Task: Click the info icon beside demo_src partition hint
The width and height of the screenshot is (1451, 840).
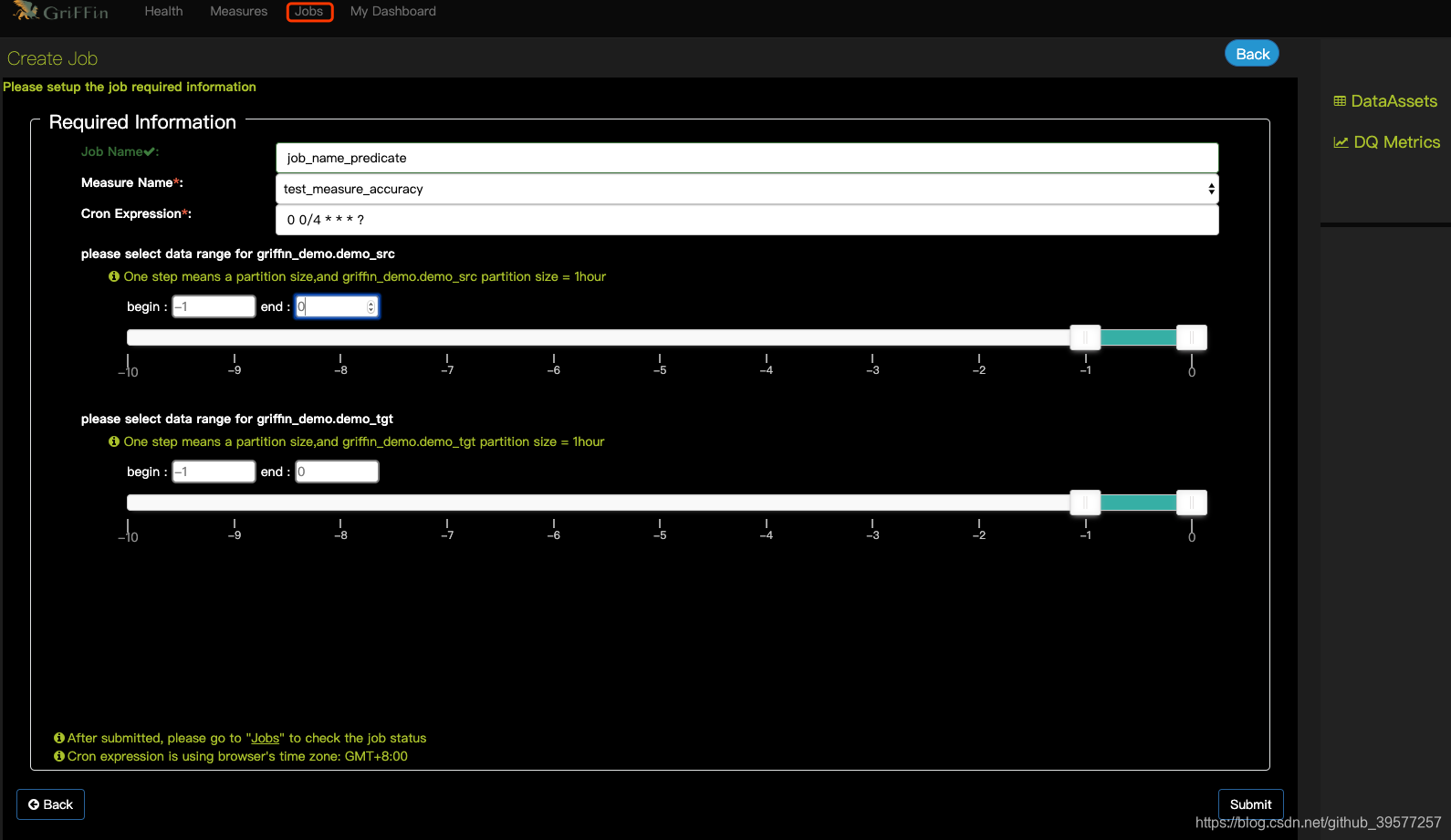Action: (x=114, y=276)
